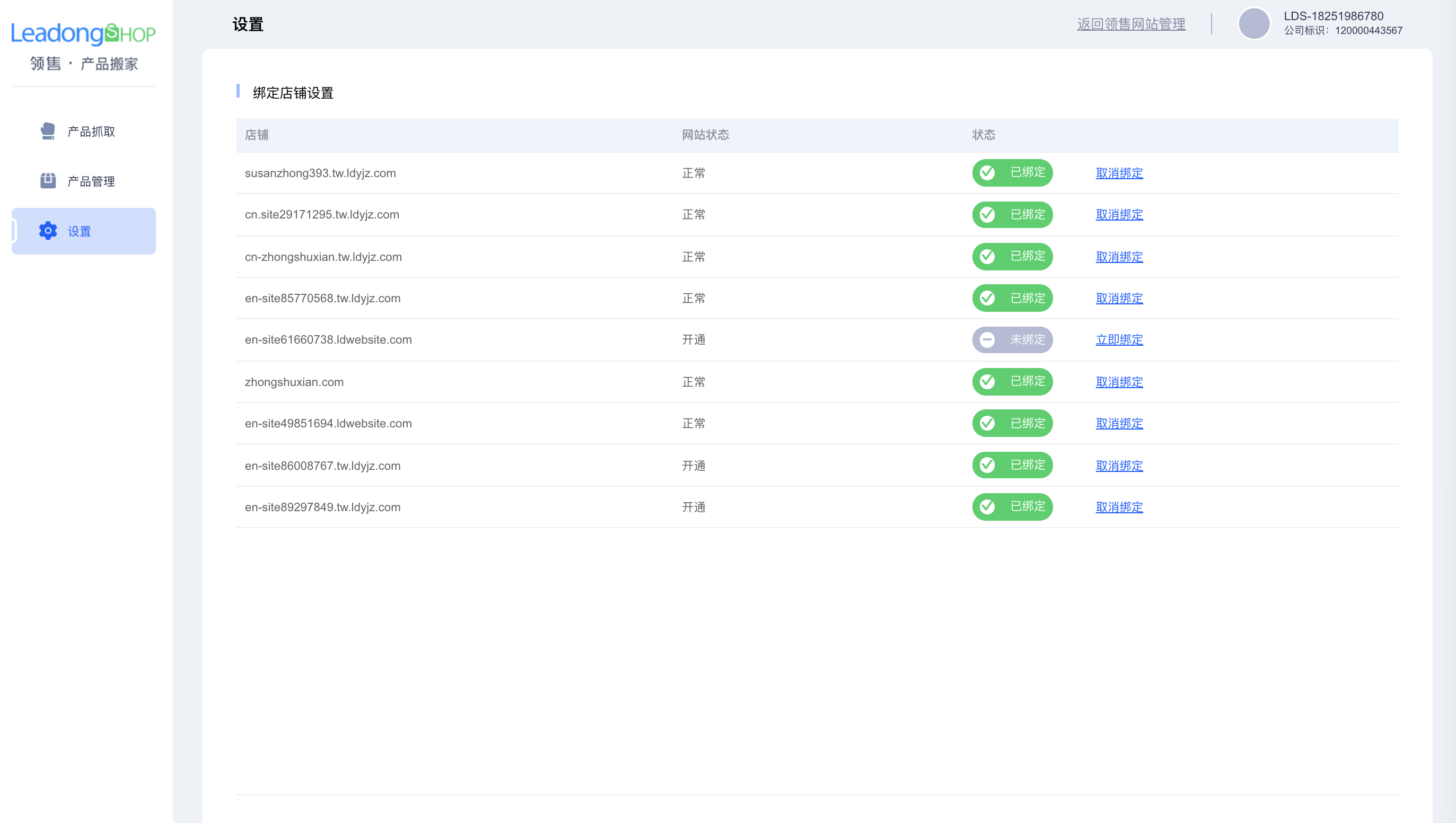The width and height of the screenshot is (1456, 823).
Task: Click checkmark icon for zhongshuxian.com row
Action: point(987,382)
